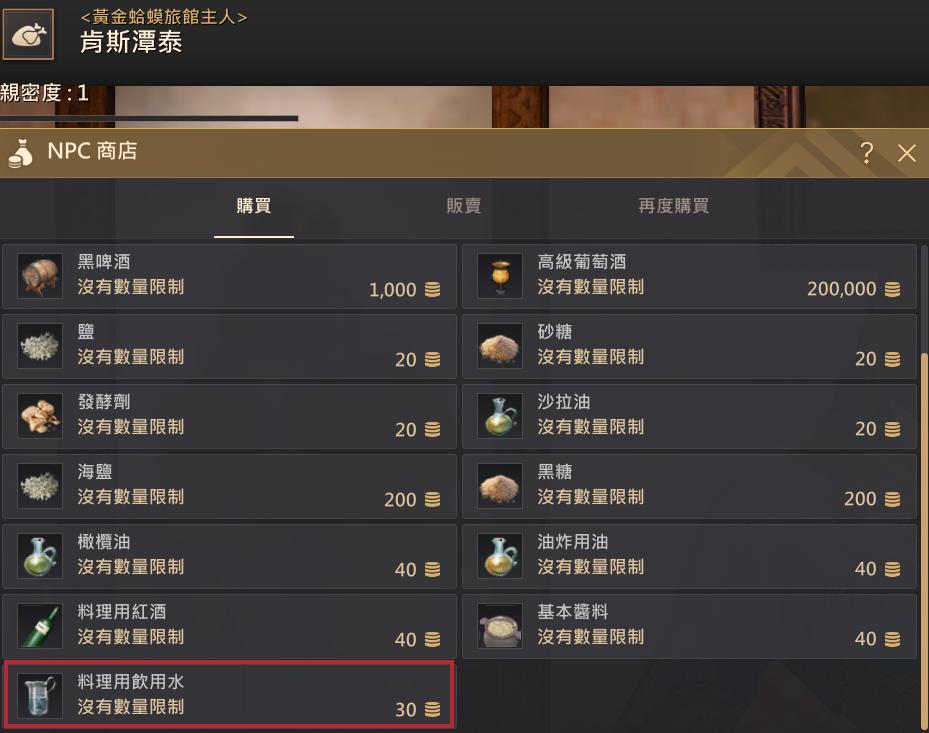929x733 pixels.
Task: Pick the 發酵劑 leavening agent icon
Action: [x=40, y=416]
